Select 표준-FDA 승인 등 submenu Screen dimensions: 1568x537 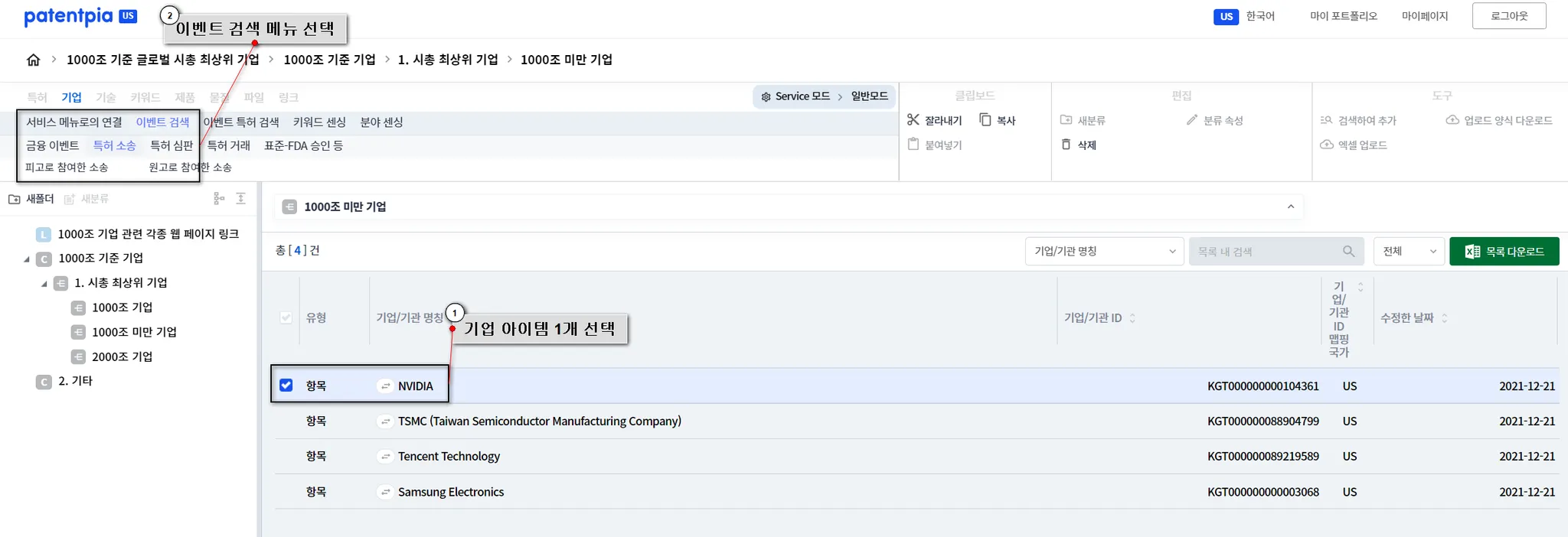(x=303, y=145)
